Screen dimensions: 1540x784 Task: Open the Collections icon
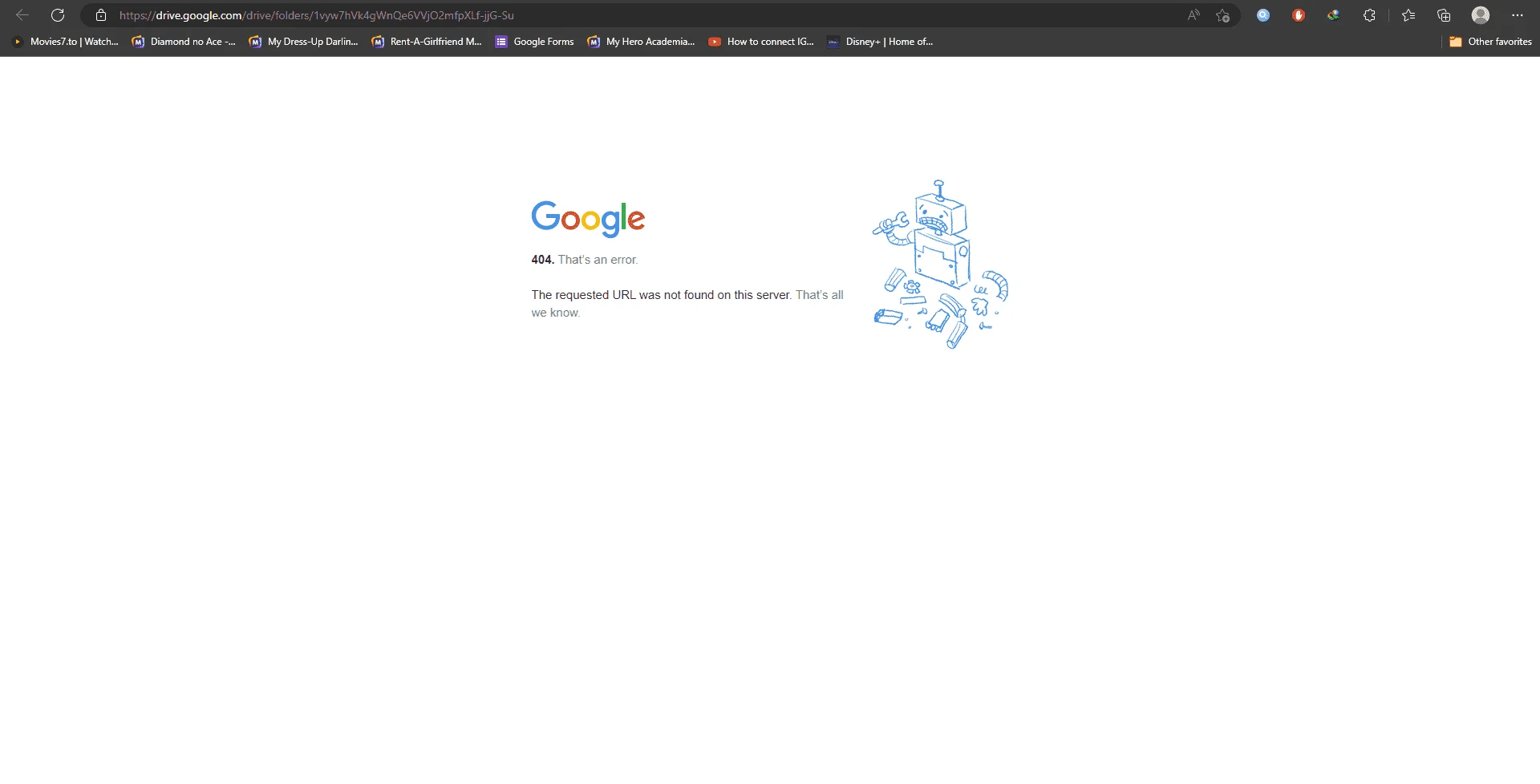click(x=1444, y=15)
